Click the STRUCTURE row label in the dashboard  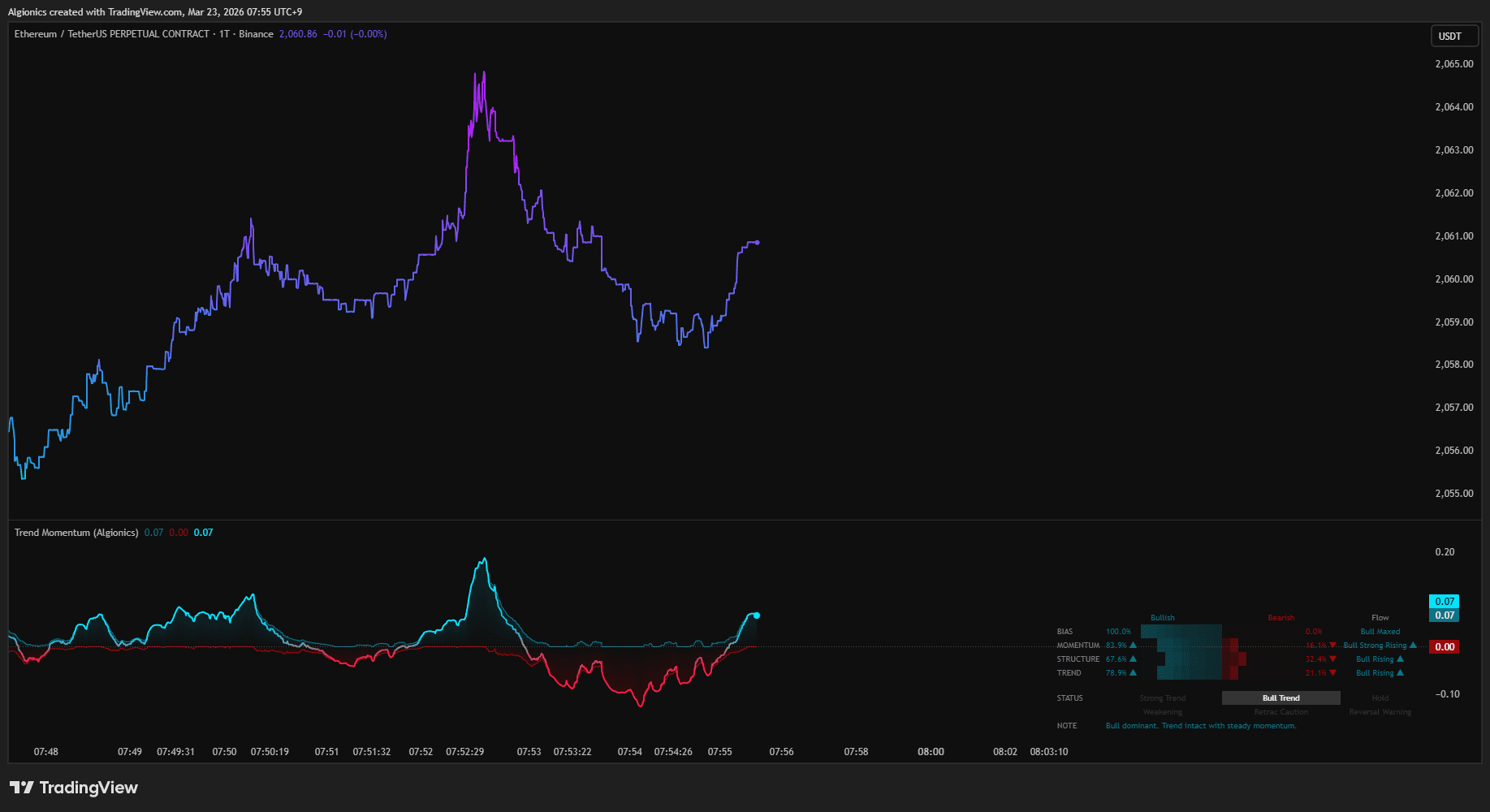click(1078, 659)
